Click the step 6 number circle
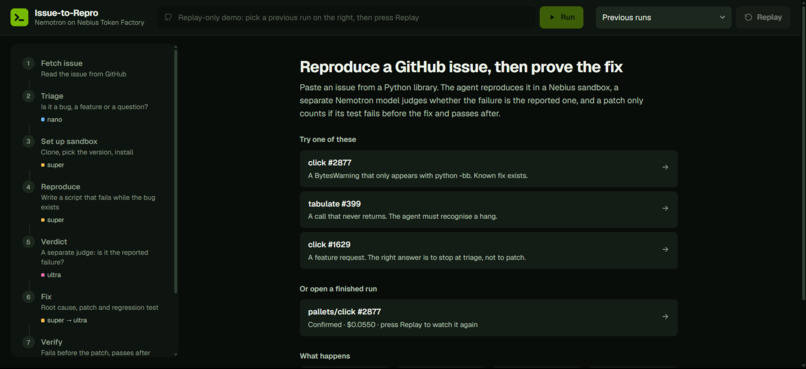806x369 pixels. [x=28, y=297]
